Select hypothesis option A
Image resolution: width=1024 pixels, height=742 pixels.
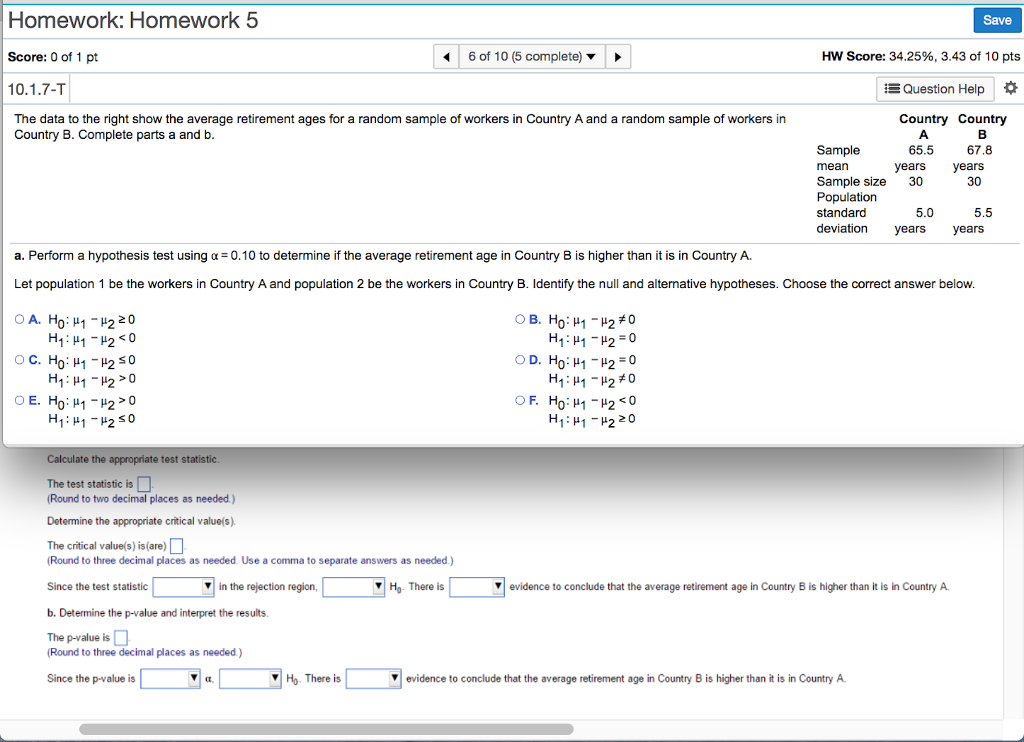click(x=19, y=318)
